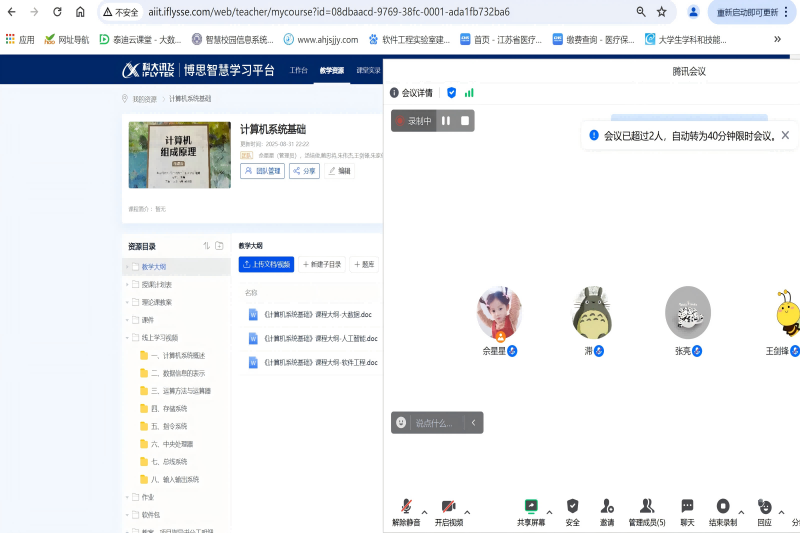Open 管理成员 member management icon
800x533 pixels.
tap(647, 506)
